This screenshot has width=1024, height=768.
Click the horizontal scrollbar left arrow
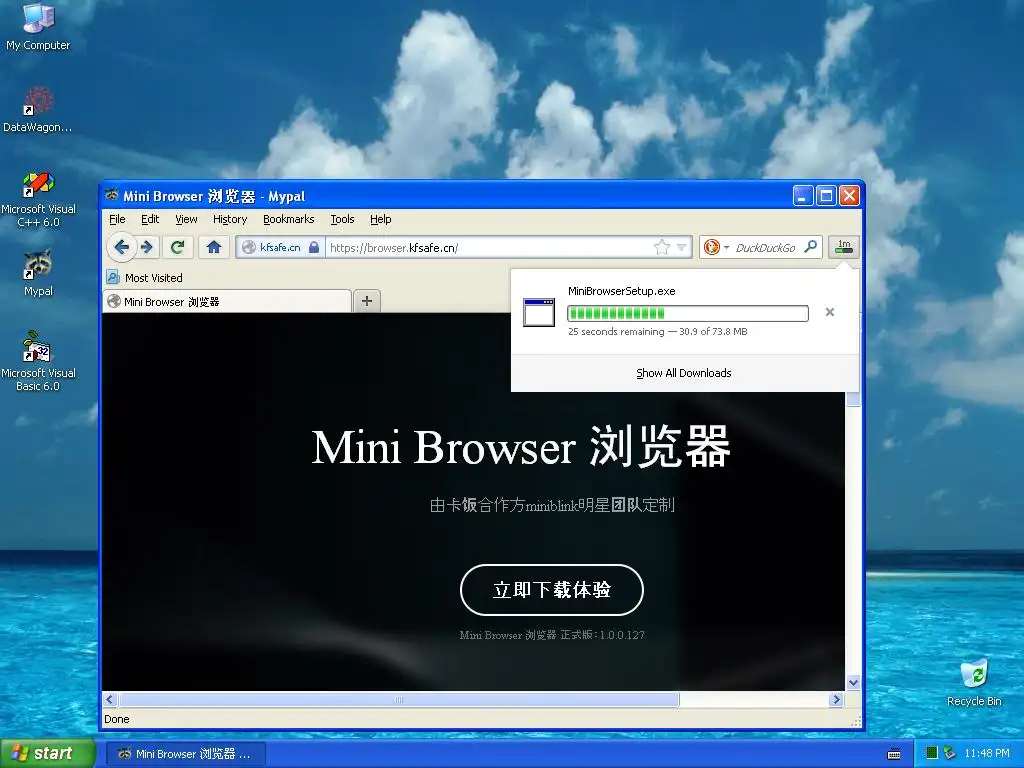click(x=110, y=699)
